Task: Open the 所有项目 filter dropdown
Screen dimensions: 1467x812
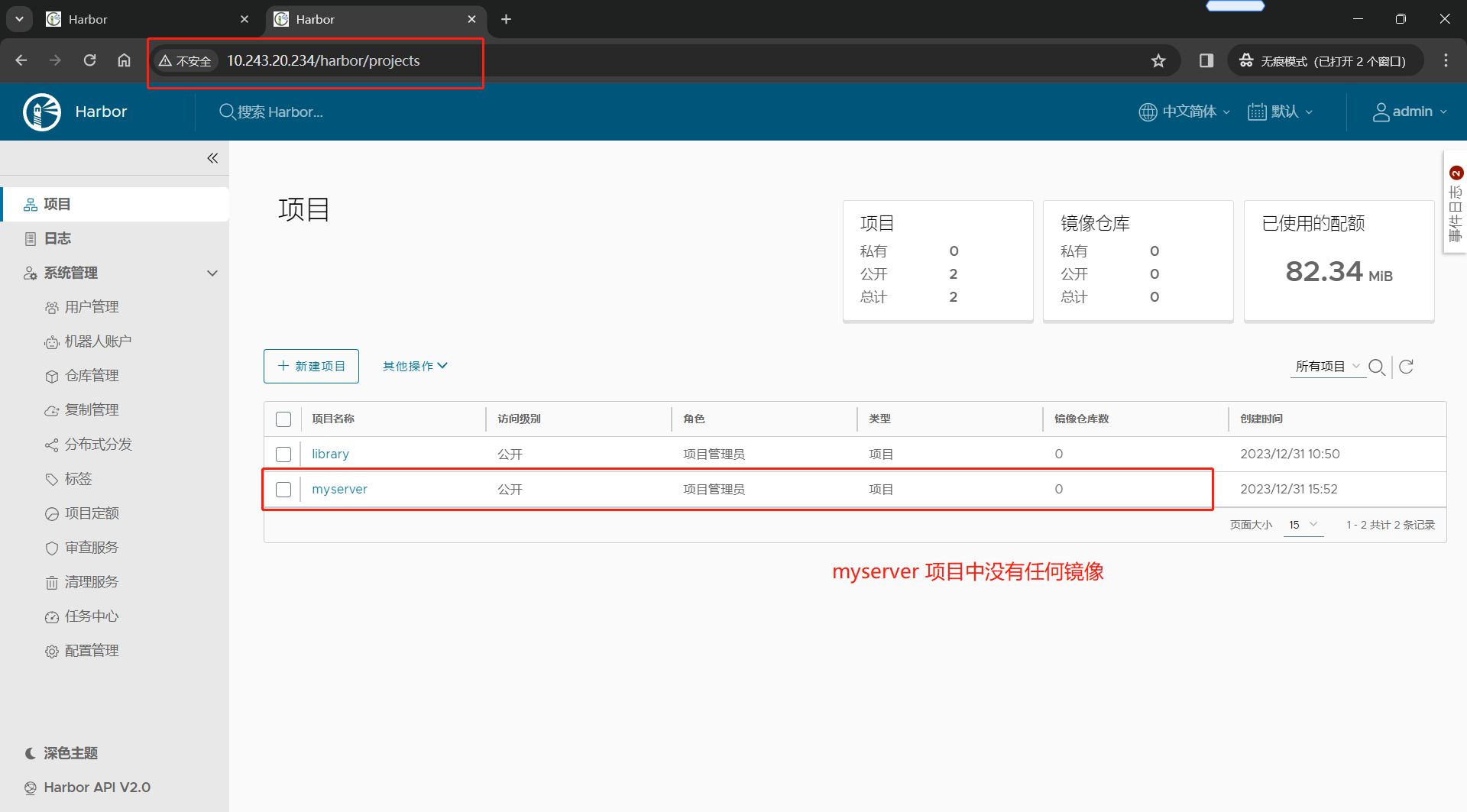Action: [x=1327, y=367]
